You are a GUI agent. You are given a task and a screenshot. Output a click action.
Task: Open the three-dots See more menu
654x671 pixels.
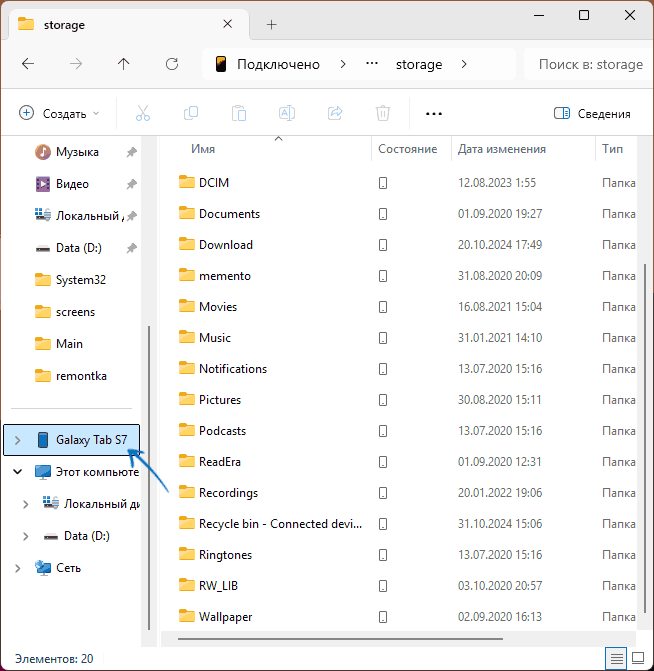[434, 114]
